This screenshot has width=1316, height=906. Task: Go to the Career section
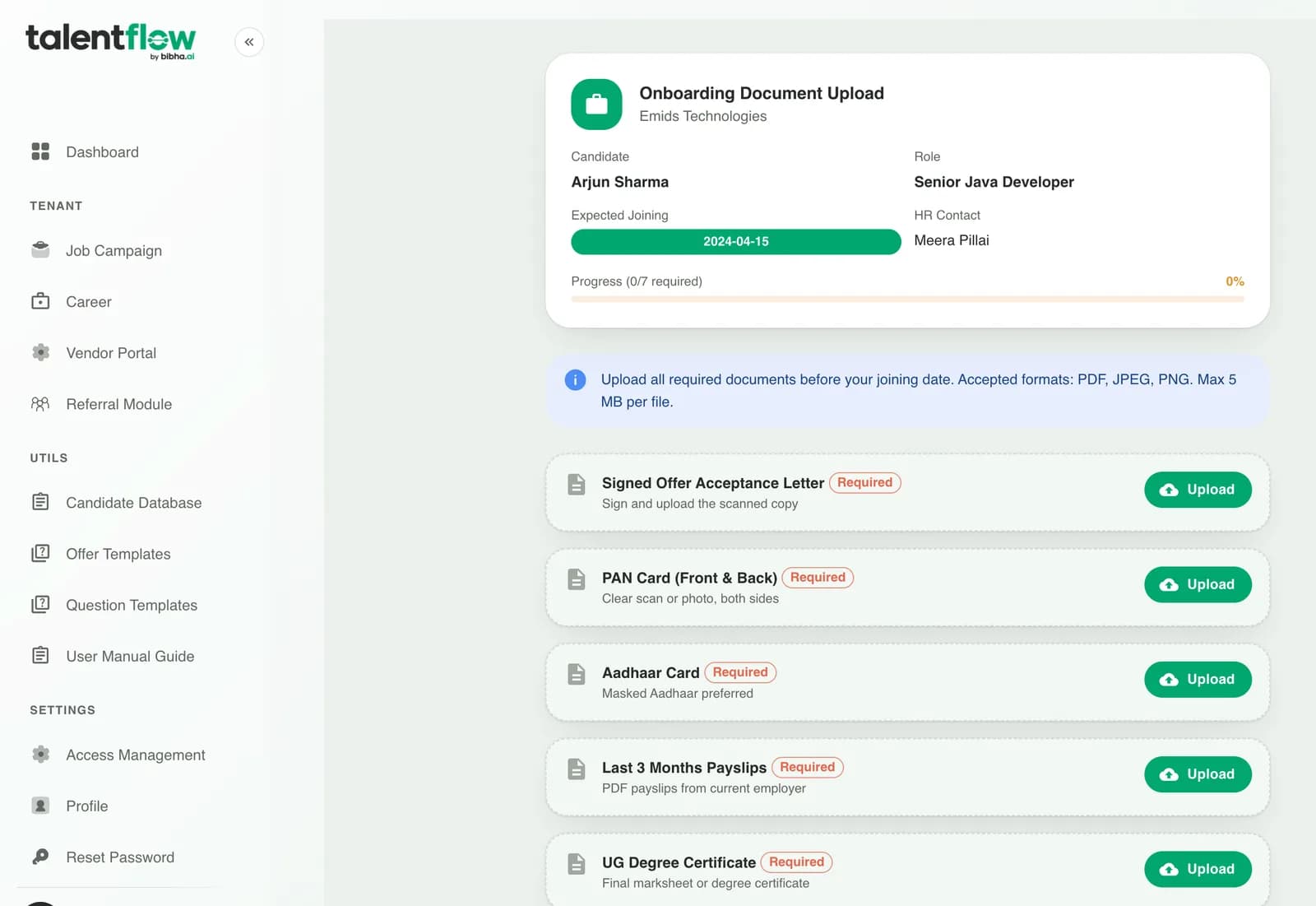coord(89,302)
